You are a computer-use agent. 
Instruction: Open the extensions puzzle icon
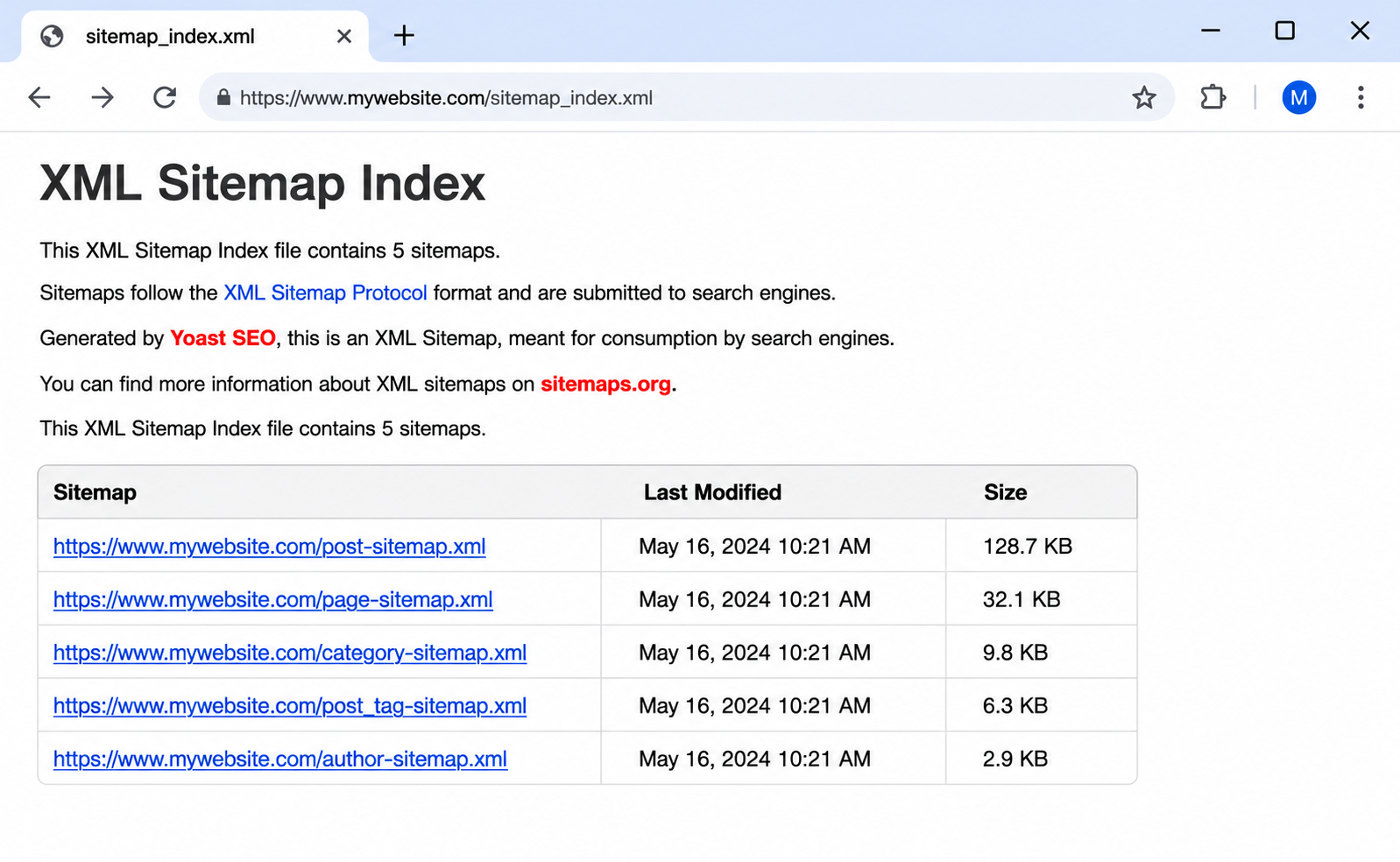[1213, 96]
